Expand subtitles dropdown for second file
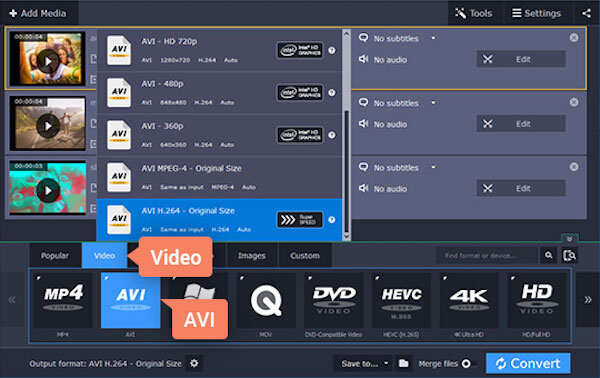Image resolution: width=600 pixels, height=378 pixels. 433,103
